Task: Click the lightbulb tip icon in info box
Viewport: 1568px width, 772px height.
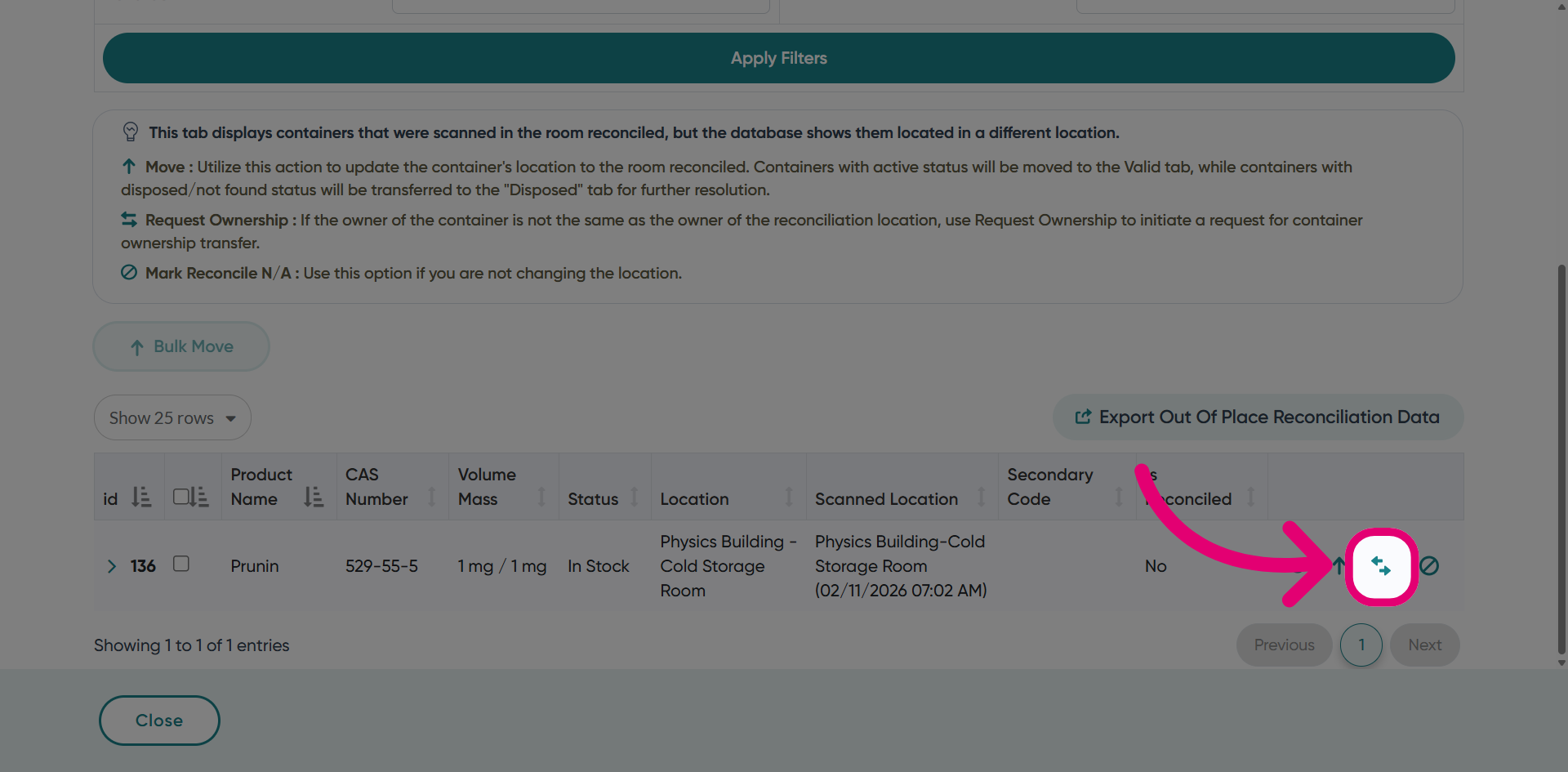Action: 131,132
